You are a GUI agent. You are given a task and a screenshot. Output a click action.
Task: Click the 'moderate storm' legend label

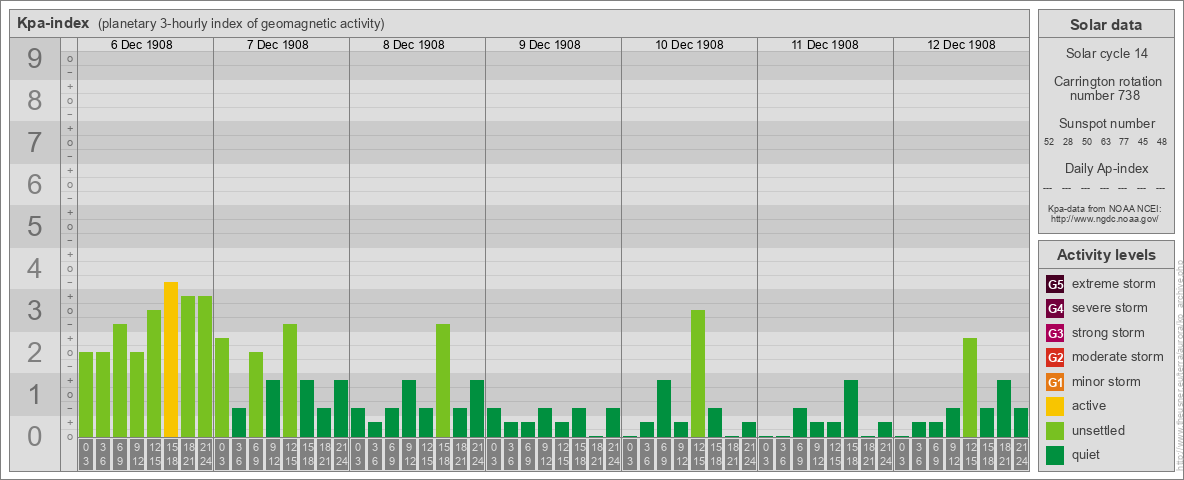1118,357
